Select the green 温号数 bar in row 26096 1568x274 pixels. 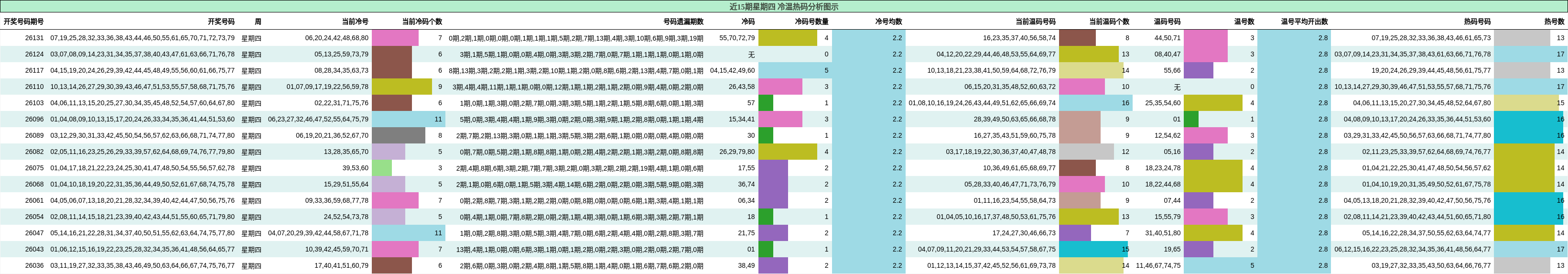click(1191, 120)
